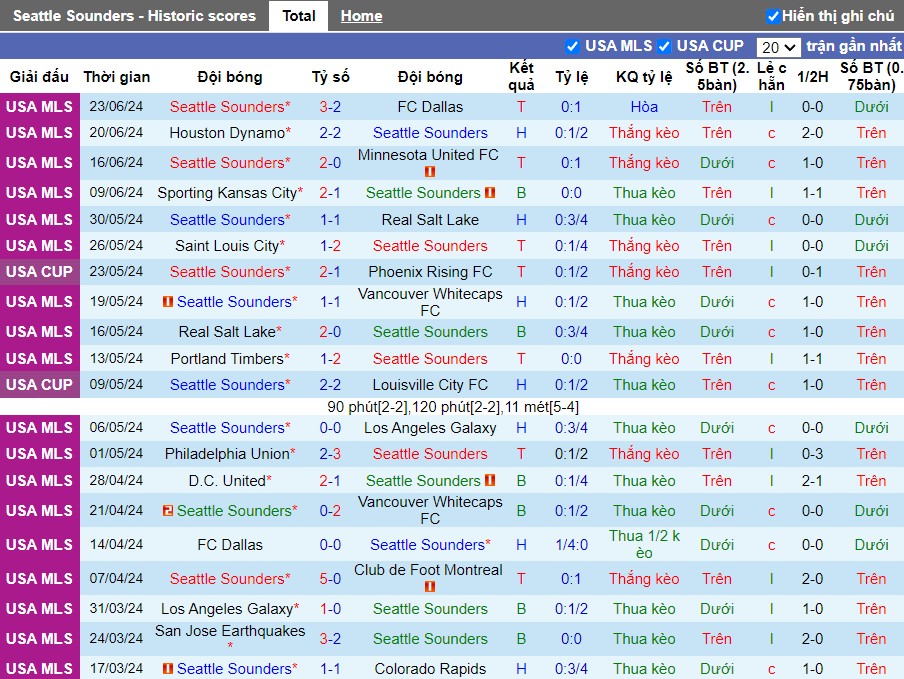Click the 1/2H column header

(x=812, y=77)
